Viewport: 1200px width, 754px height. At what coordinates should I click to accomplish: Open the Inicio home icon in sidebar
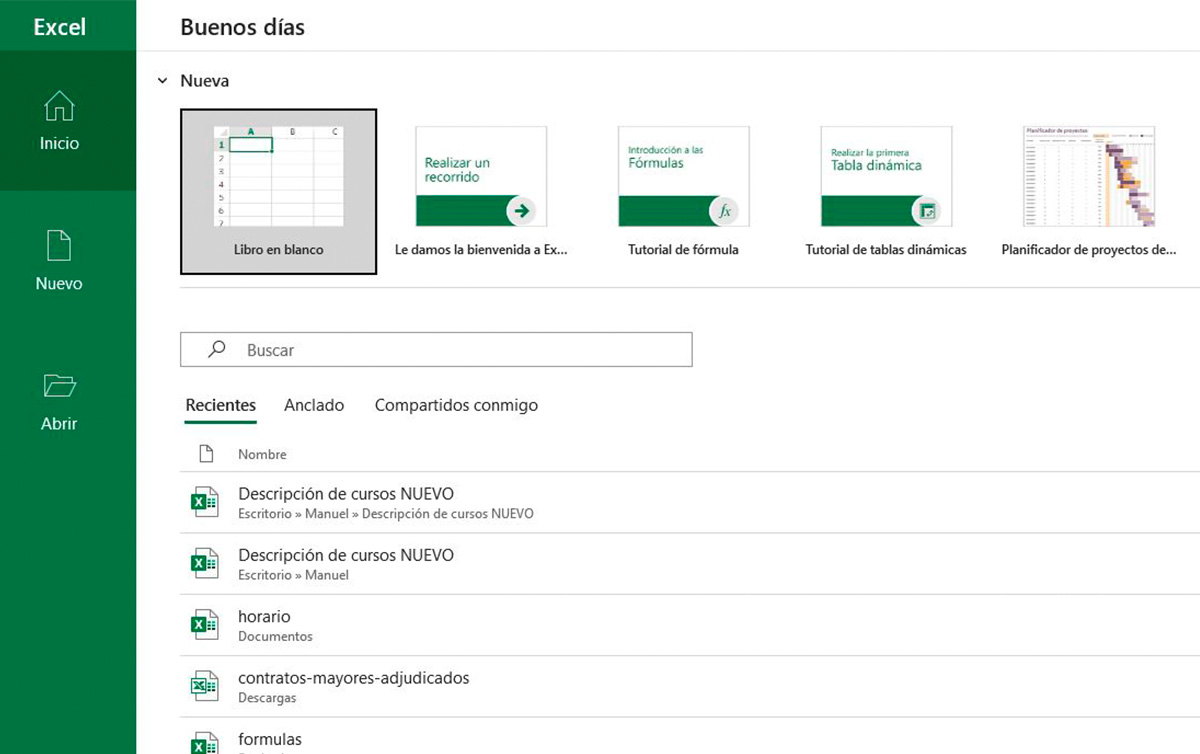pos(60,106)
